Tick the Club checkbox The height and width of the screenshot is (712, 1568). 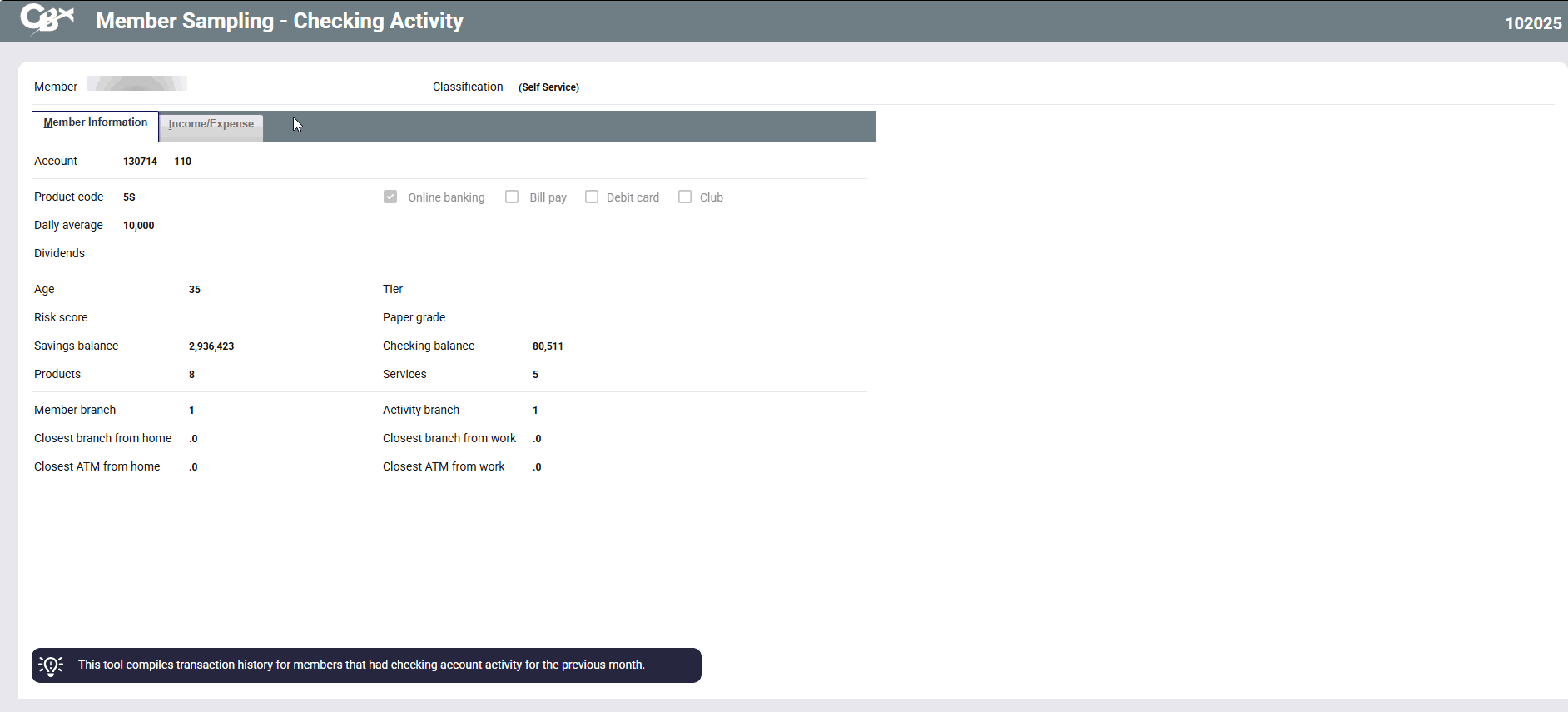(685, 197)
